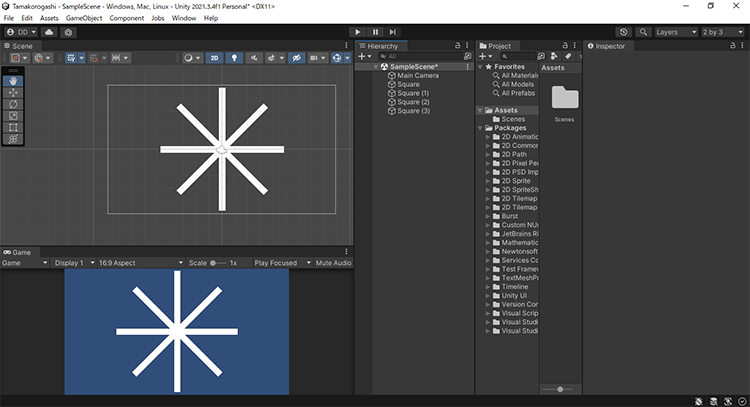Select the Rotate tool in Scene toolbar

pos(13,104)
